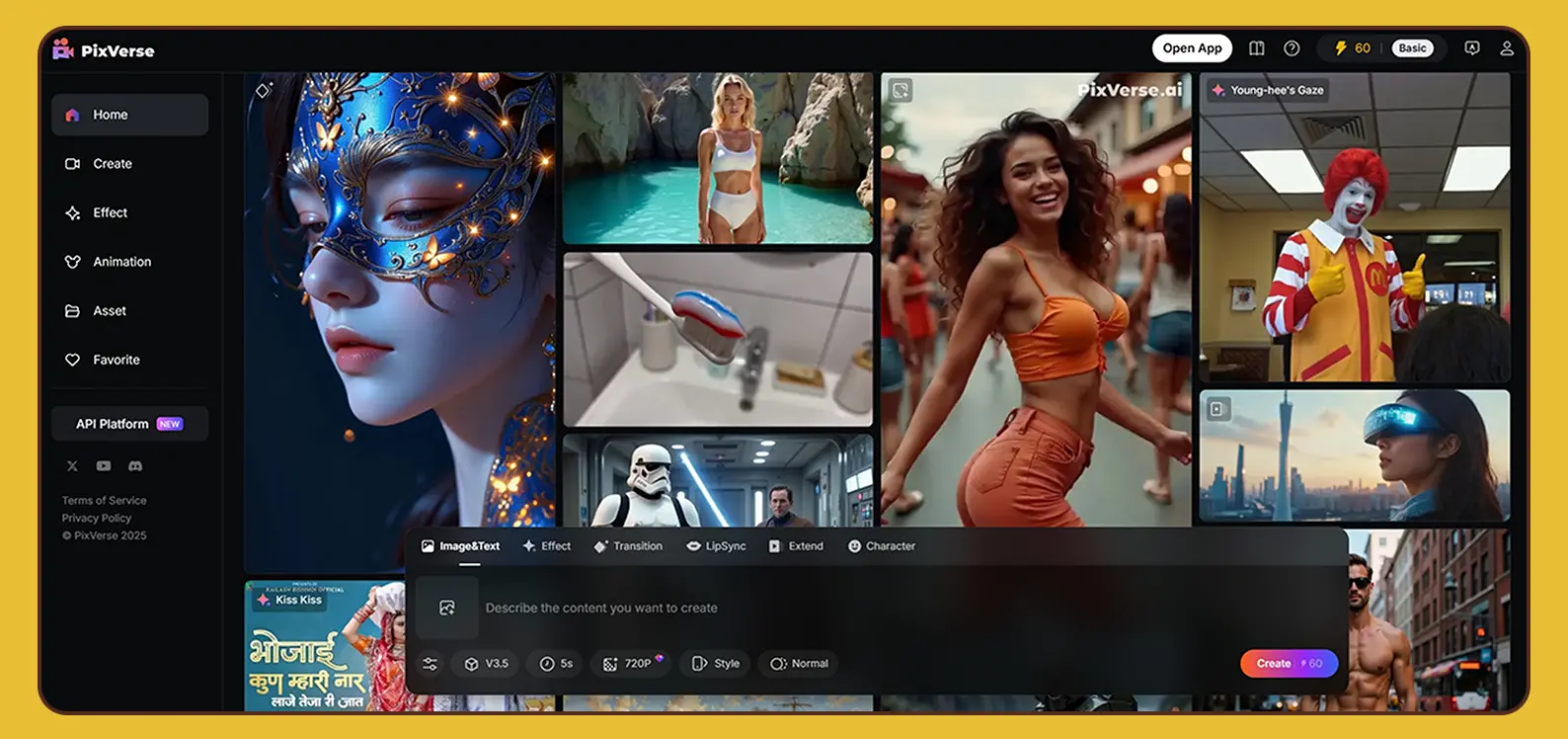Open the 720P resolution dropdown

click(x=632, y=664)
